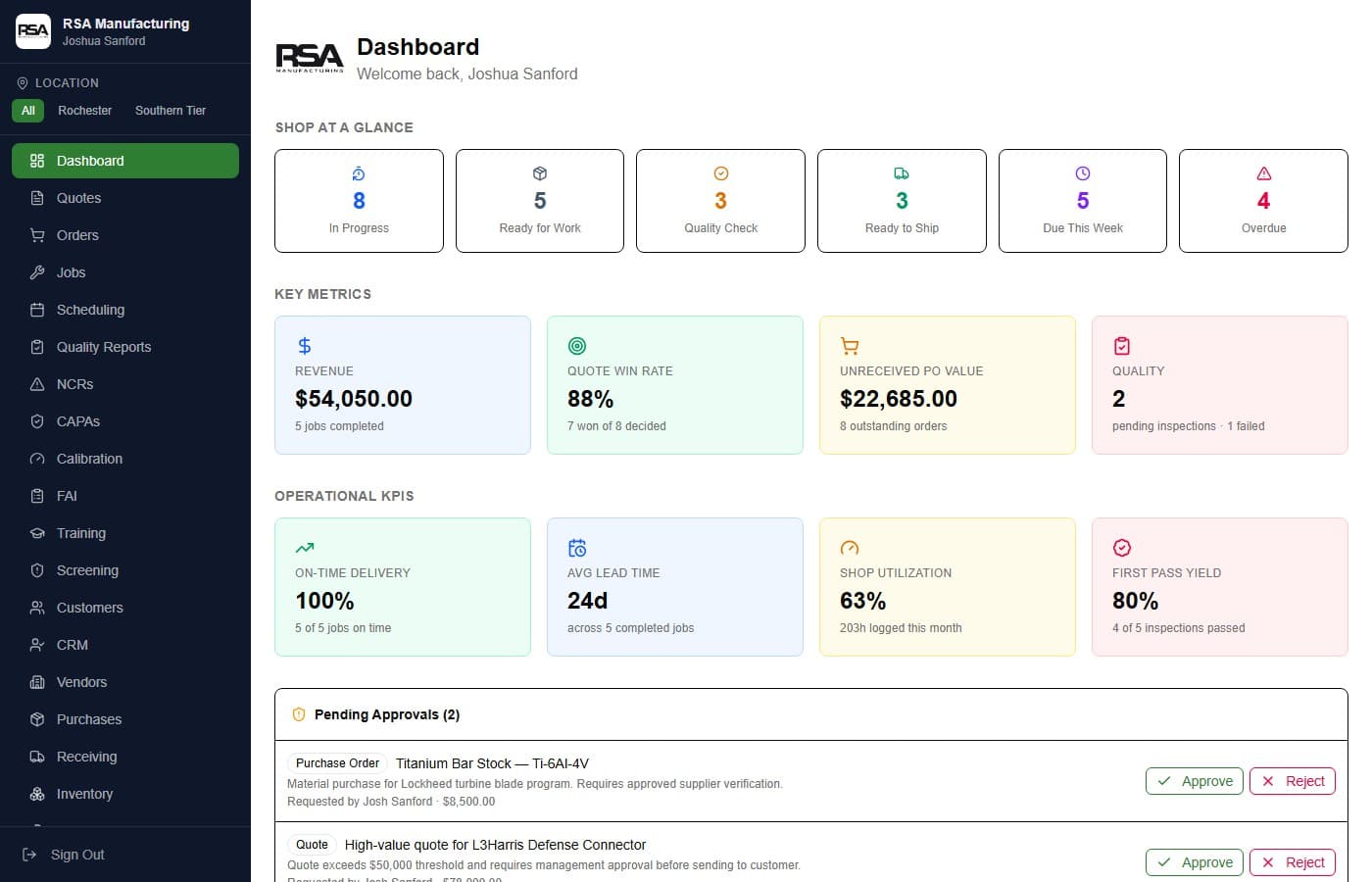Approve the Titanium Bar Stock purchase order
1372x882 pixels.
point(1194,781)
